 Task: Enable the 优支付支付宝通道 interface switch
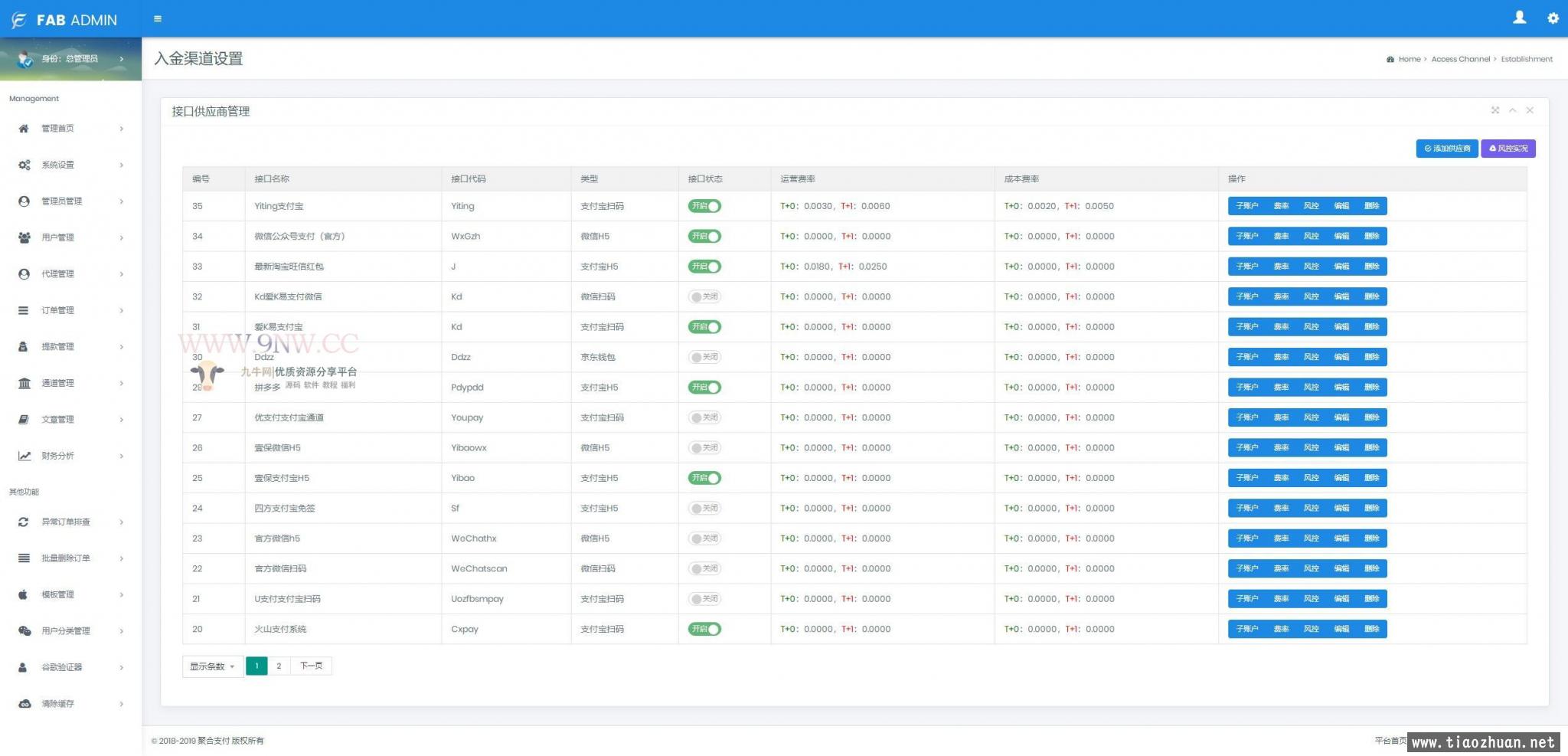[x=704, y=417]
